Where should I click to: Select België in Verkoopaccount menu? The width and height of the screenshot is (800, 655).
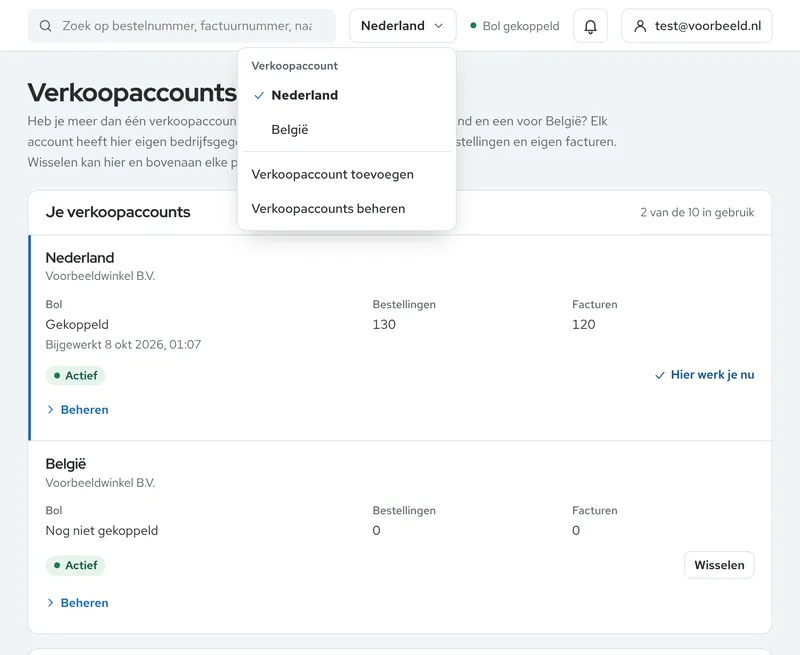[x=346, y=130]
